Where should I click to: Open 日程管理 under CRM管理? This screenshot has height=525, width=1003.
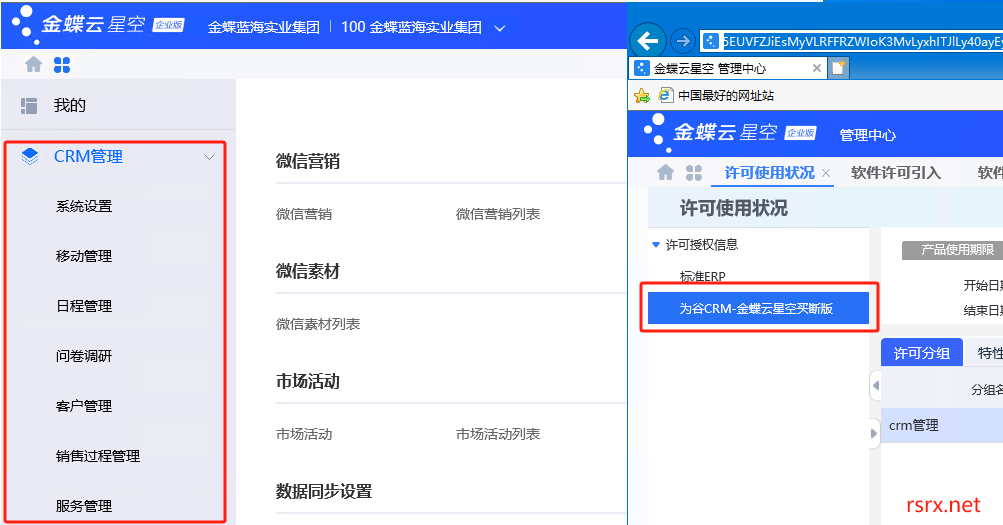point(84,306)
